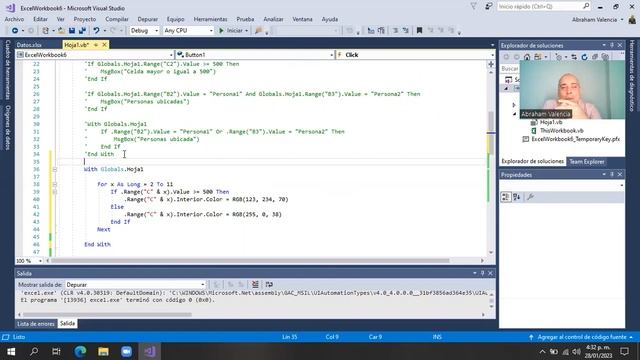Click the Navigate Backward toolbar arrow
The image size is (640, 360).
[x=15, y=31]
